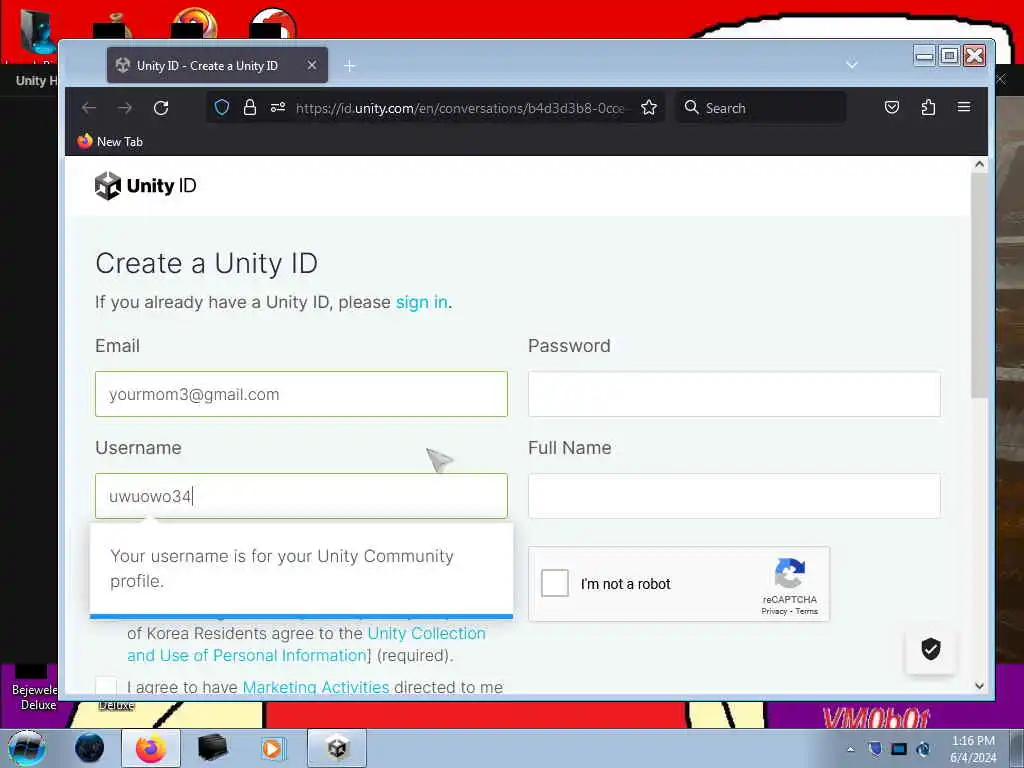Click the Firefox forward arrow
1024x768 pixels.
(125, 108)
